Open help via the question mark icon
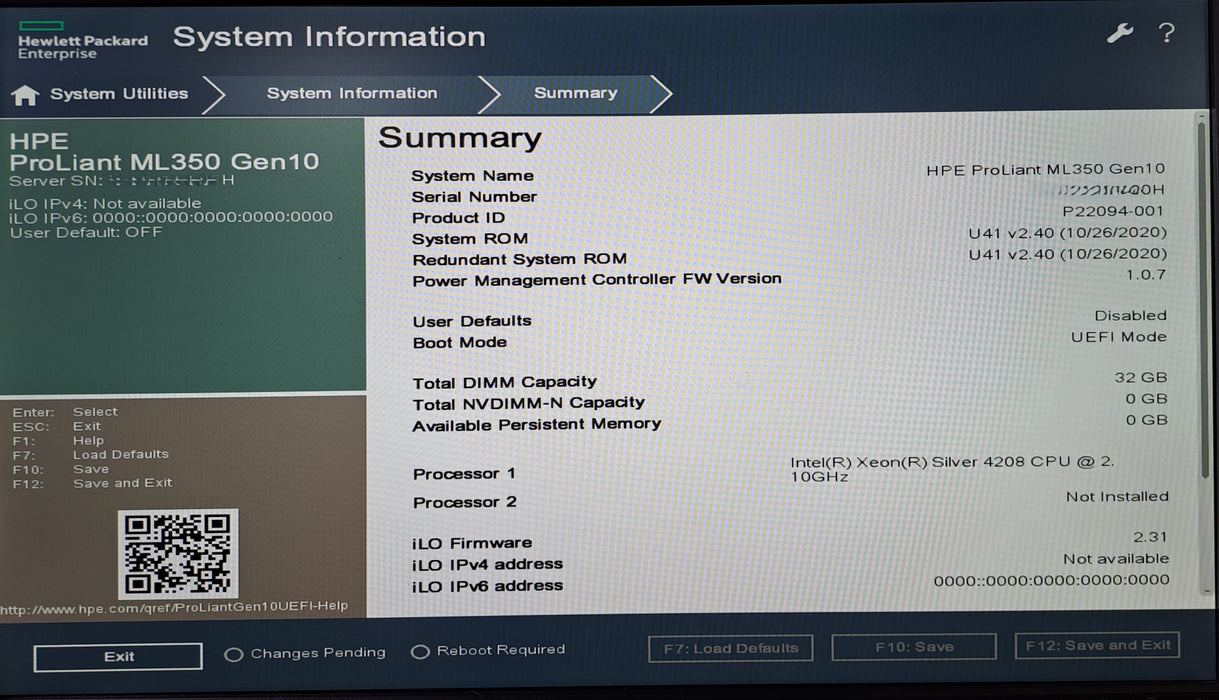The image size is (1219, 700). [1166, 33]
